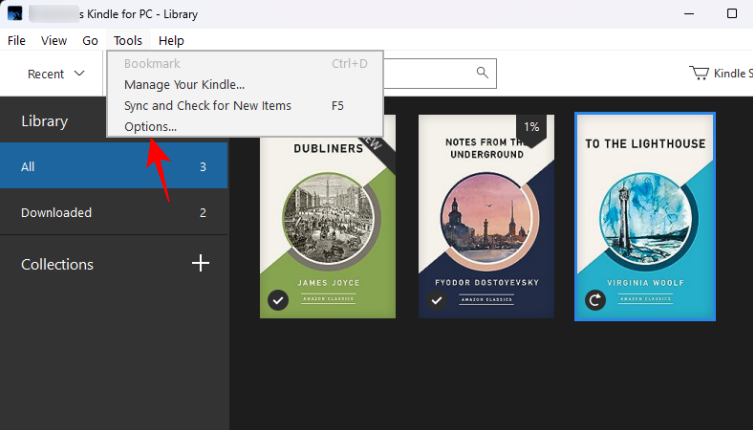This screenshot has height=430, width=753.
Task: Click Sync and Check for New Items
Action: pyautogui.click(x=207, y=105)
